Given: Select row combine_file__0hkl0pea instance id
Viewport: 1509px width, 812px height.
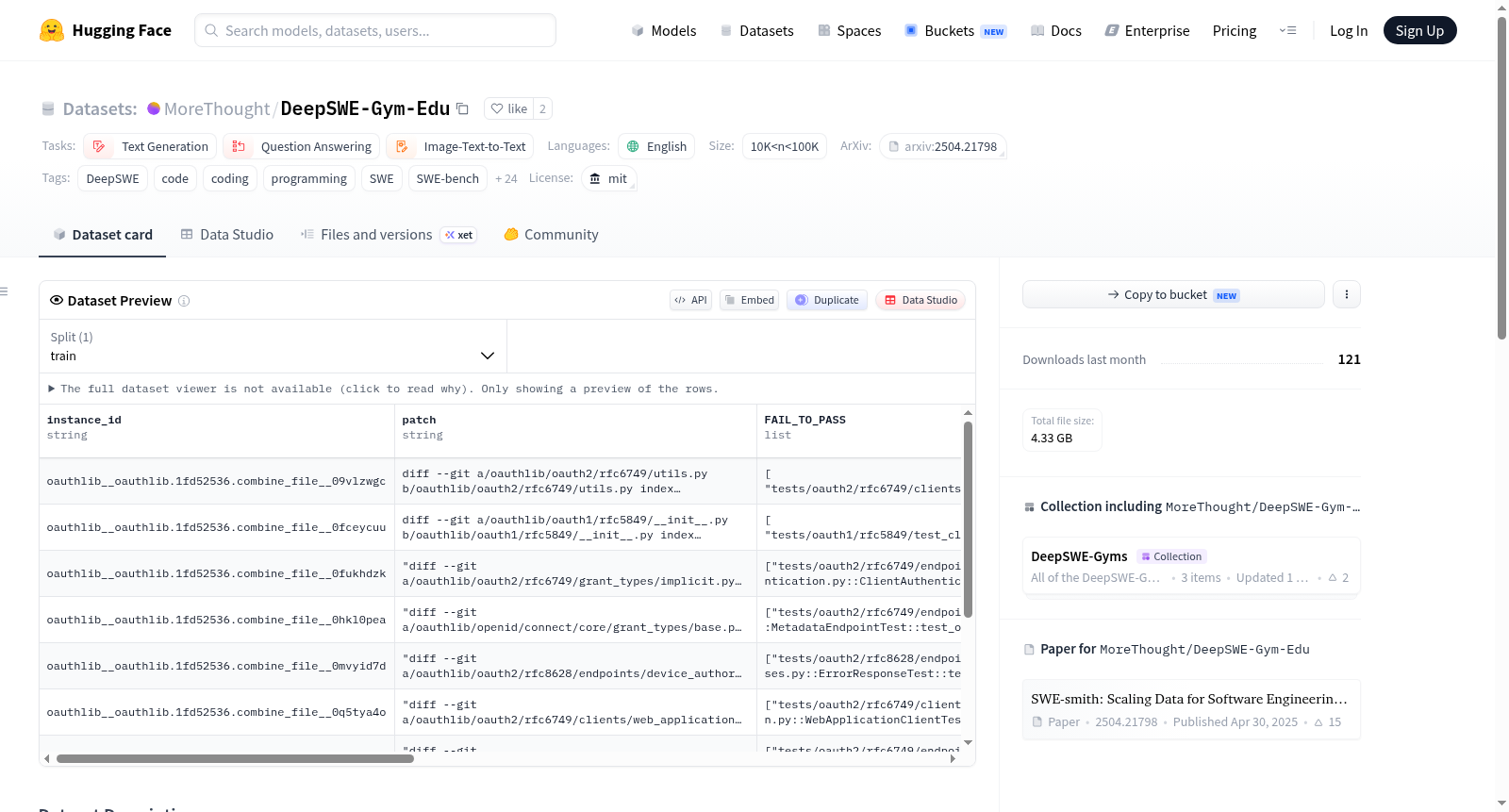Looking at the screenshot, I should pos(216,620).
